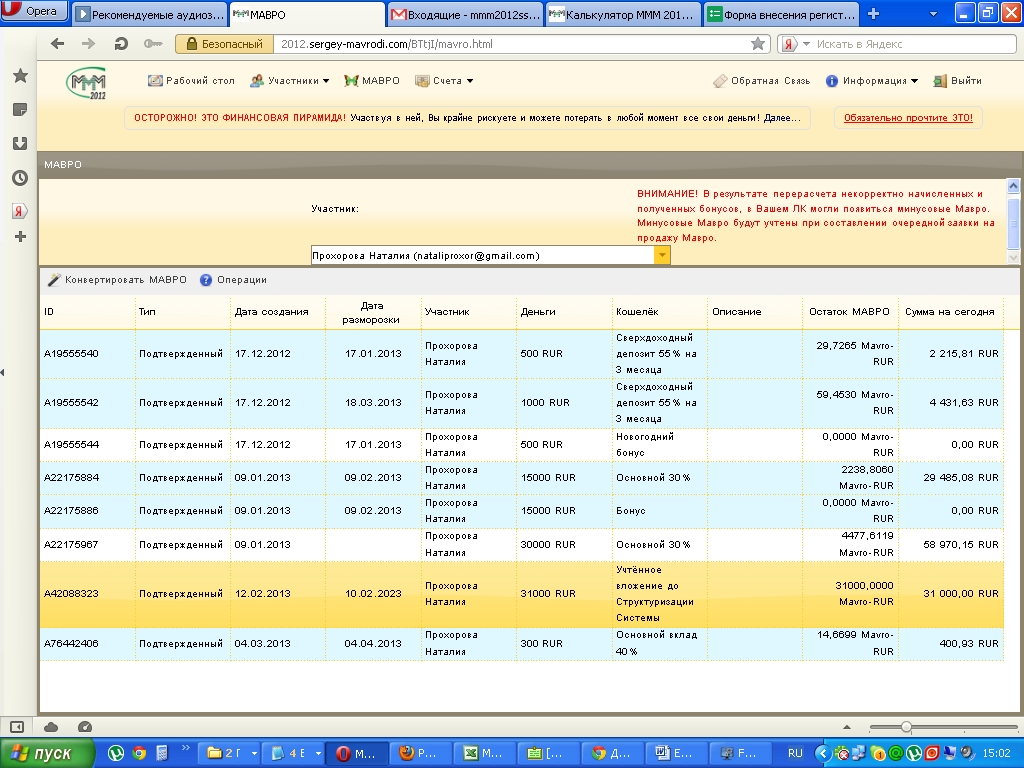Click the page zoom slider handle
Viewport: 1024px width, 768px height.
(906, 727)
